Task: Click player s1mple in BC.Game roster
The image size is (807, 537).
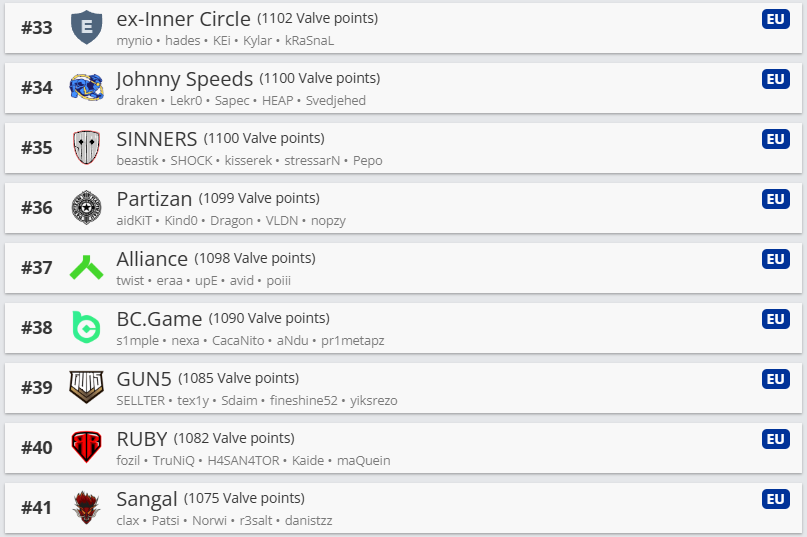Action: [137, 341]
